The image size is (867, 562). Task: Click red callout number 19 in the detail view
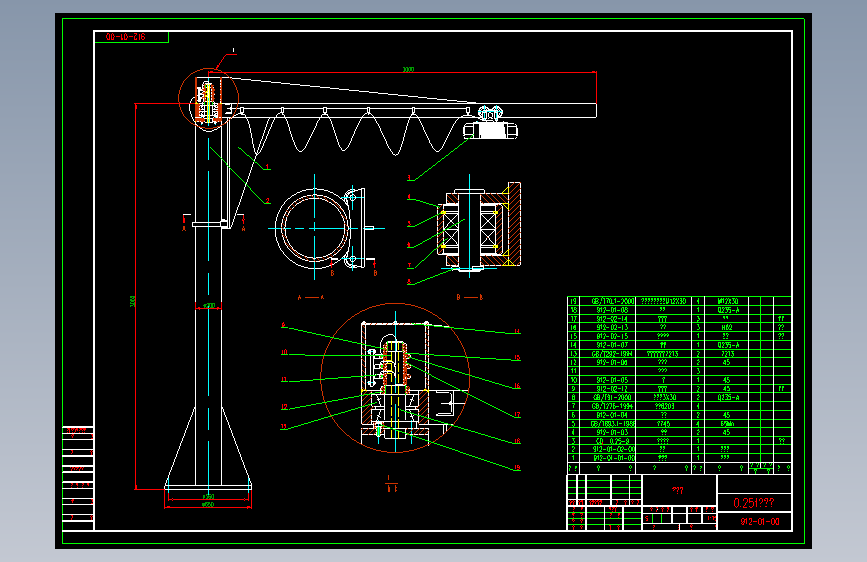pos(517,468)
